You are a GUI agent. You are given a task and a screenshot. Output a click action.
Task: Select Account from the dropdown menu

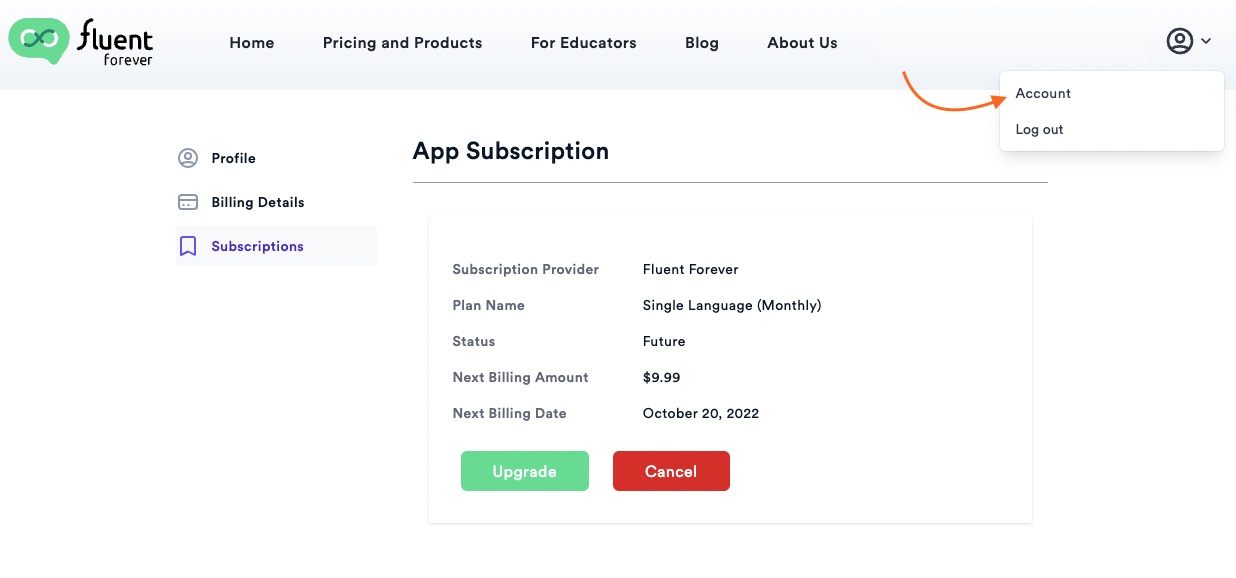pyautogui.click(x=1043, y=93)
